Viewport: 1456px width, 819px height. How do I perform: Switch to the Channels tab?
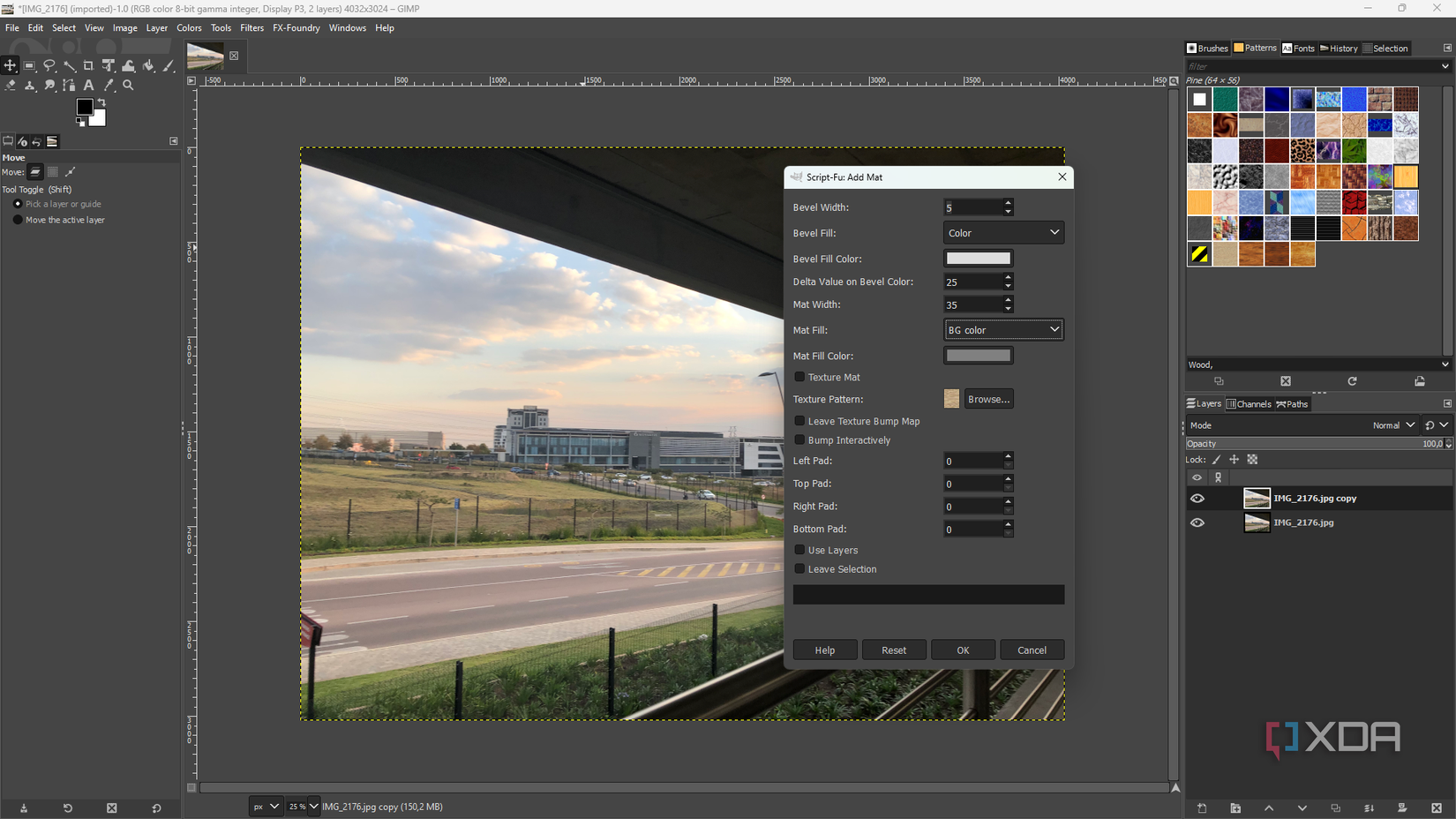1249,404
